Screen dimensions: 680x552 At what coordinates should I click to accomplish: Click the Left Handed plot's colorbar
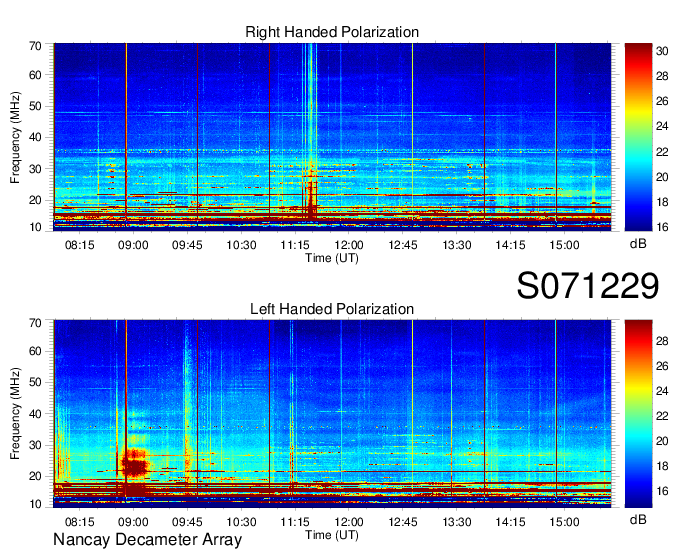coord(638,414)
